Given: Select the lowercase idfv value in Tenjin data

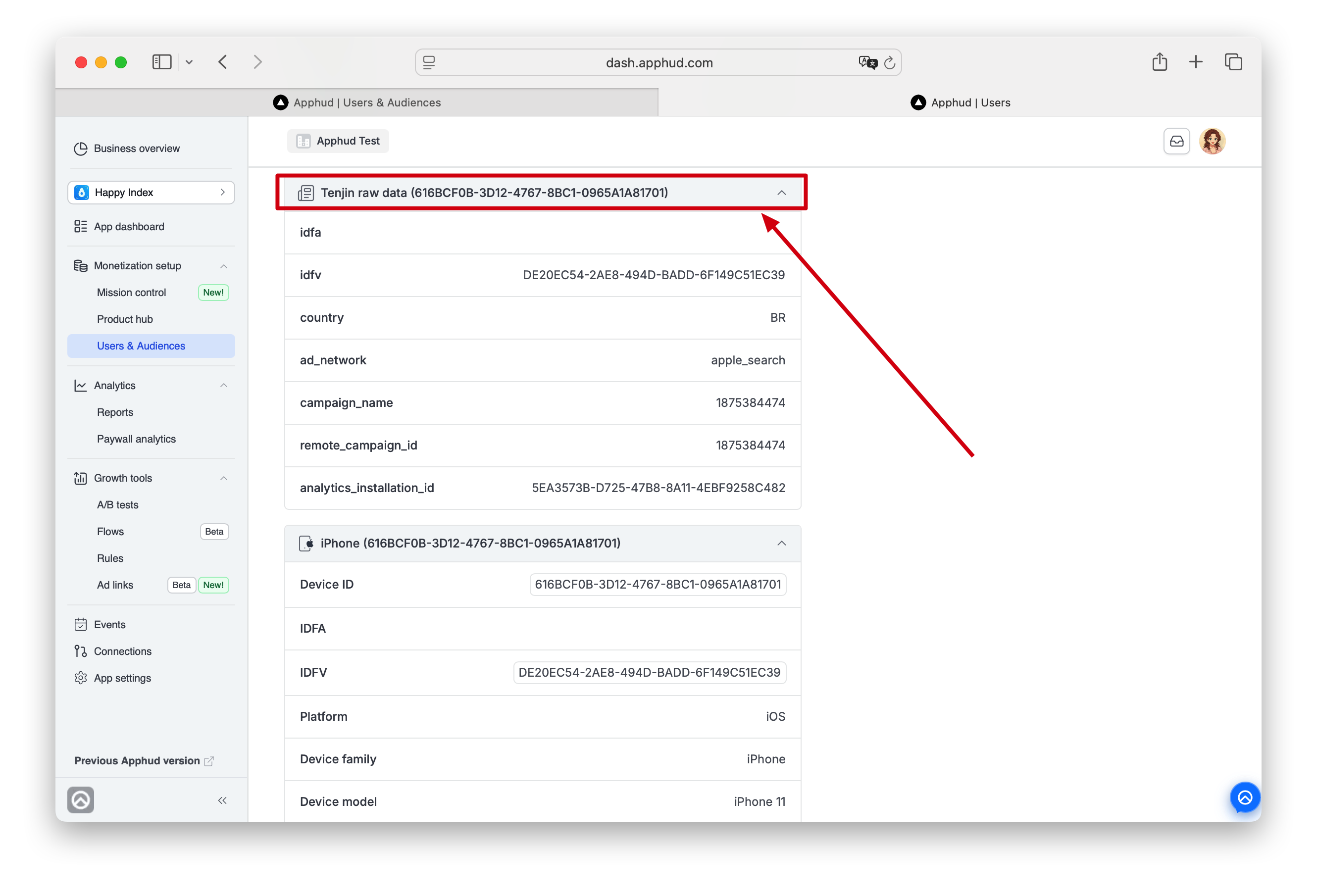Looking at the screenshot, I should [654, 275].
